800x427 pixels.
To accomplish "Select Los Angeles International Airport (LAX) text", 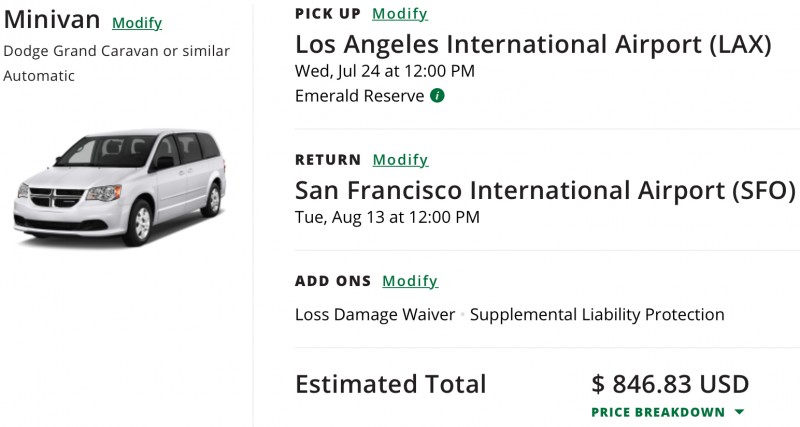I will point(533,45).
